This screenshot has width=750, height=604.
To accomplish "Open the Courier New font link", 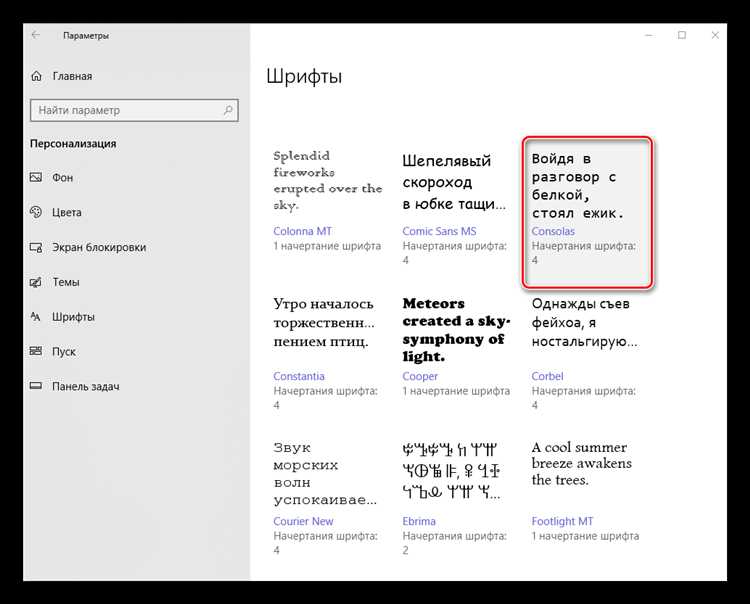I will pyautogui.click(x=303, y=521).
